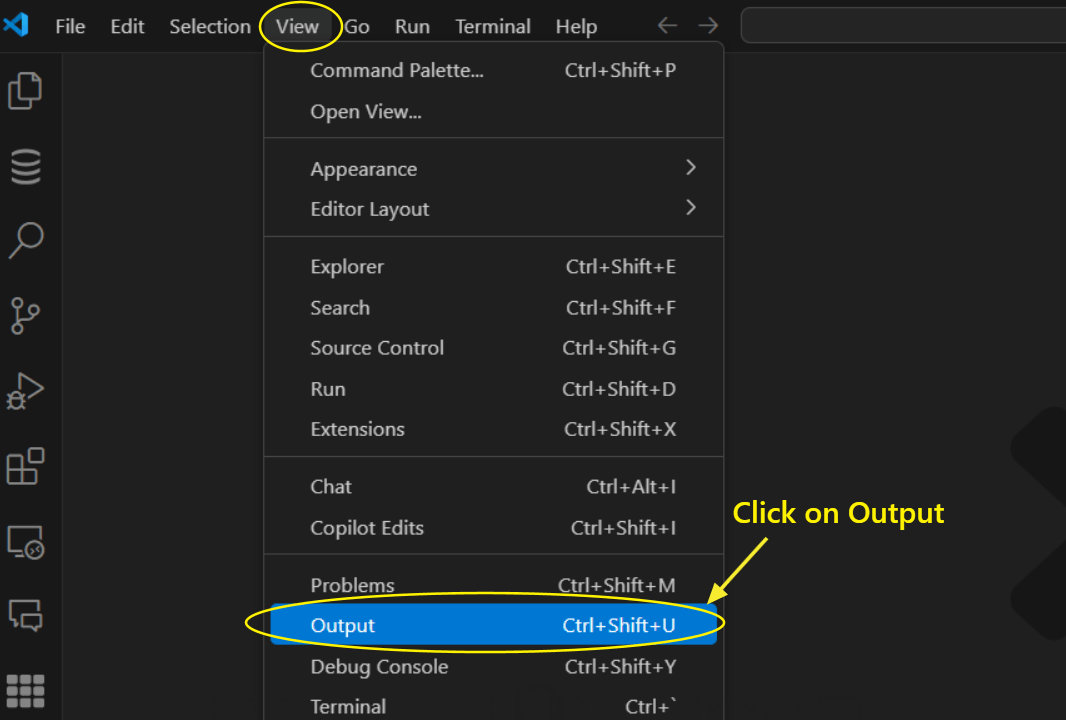This screenshot has width=1066, height=720.
Task: Expand the Editor Layout submenu
Action: pyautogui.click(x=494, y=209)
